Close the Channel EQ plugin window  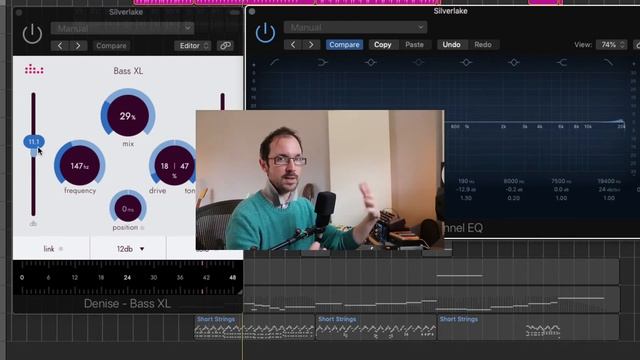point(252,11)
